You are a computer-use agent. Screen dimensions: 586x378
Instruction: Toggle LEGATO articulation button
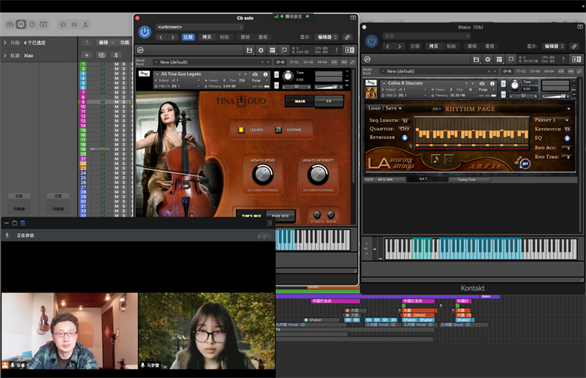241,130
